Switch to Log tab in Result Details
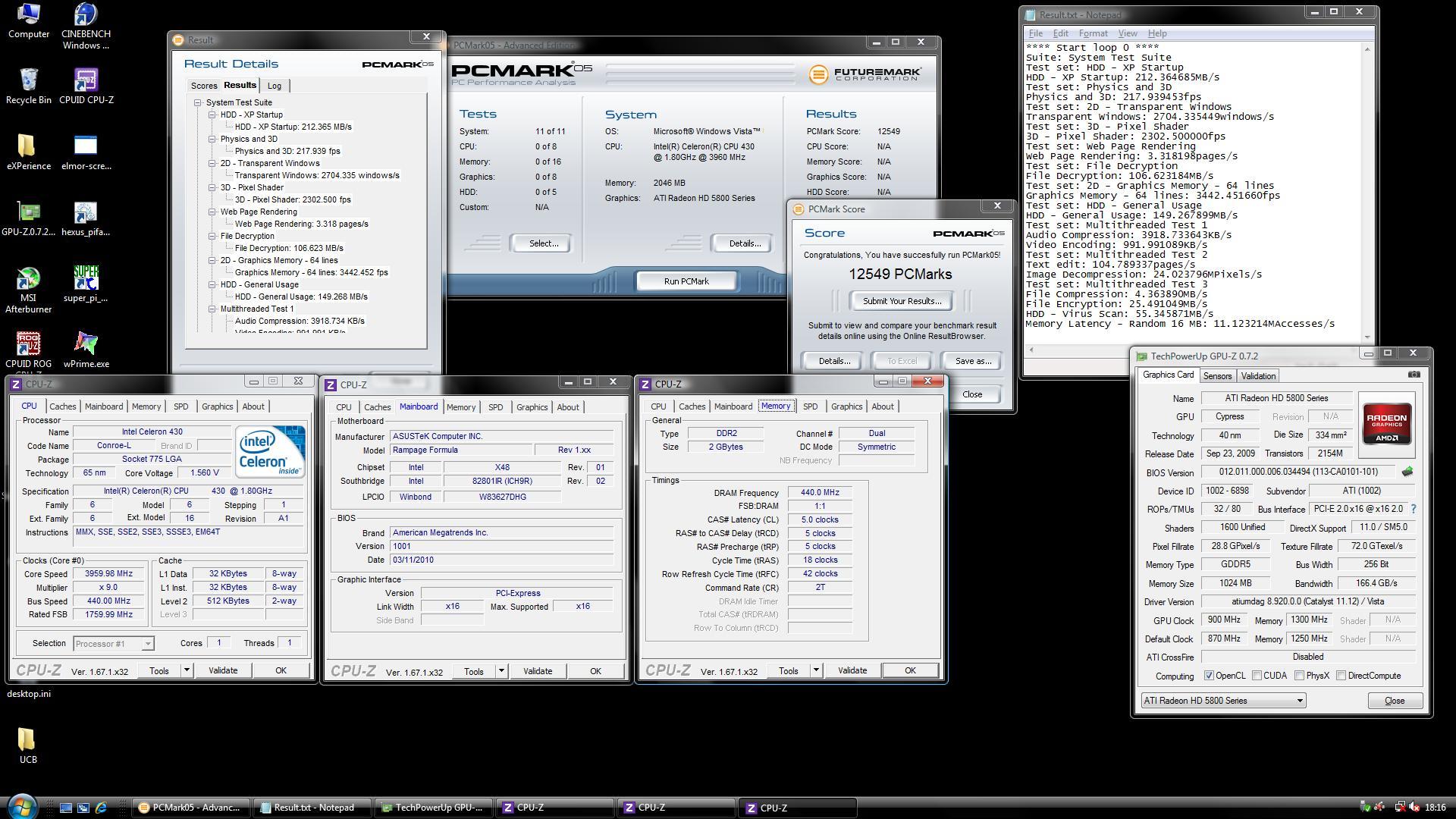 [x=275, y=86]
